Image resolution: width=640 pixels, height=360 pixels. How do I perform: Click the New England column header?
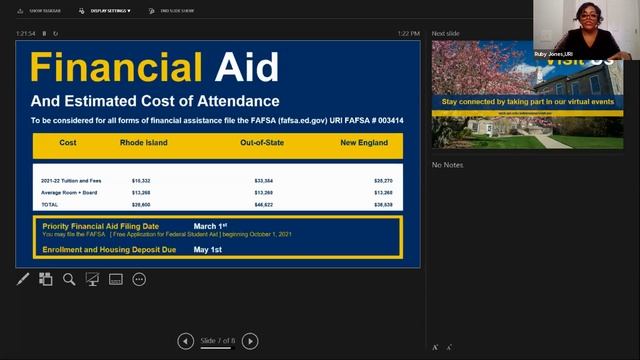(364, 143)
